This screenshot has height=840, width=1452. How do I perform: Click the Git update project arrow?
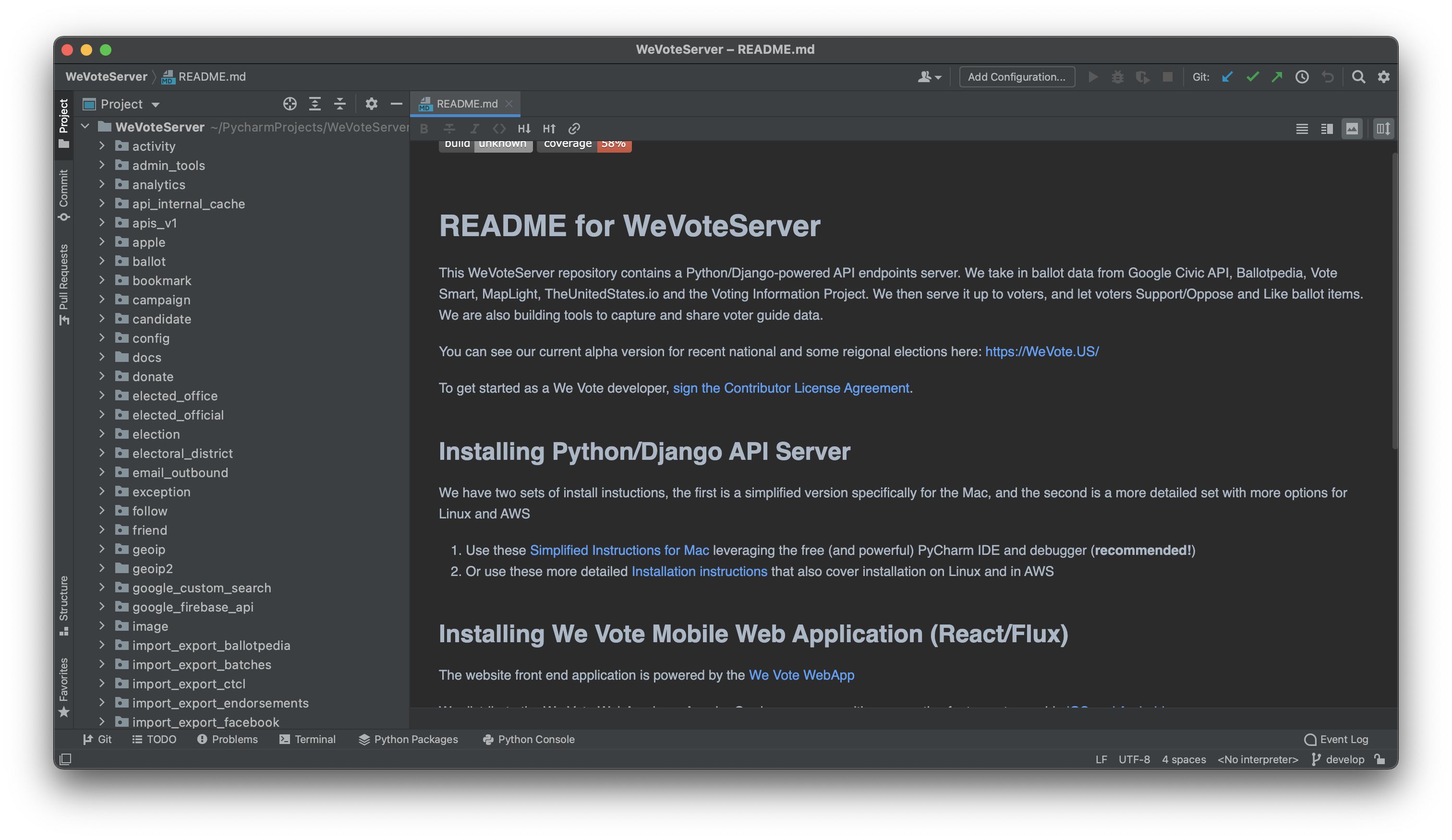[x=1227, y=77]
